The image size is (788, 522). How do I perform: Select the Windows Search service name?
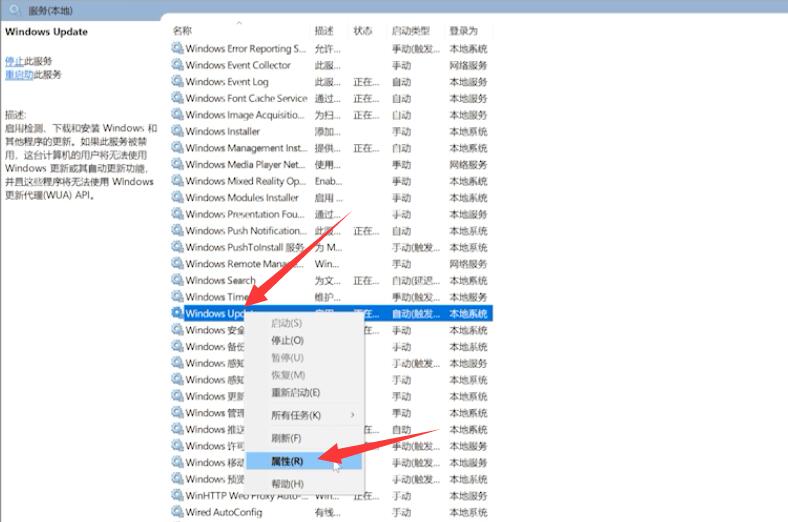(220, 280)
